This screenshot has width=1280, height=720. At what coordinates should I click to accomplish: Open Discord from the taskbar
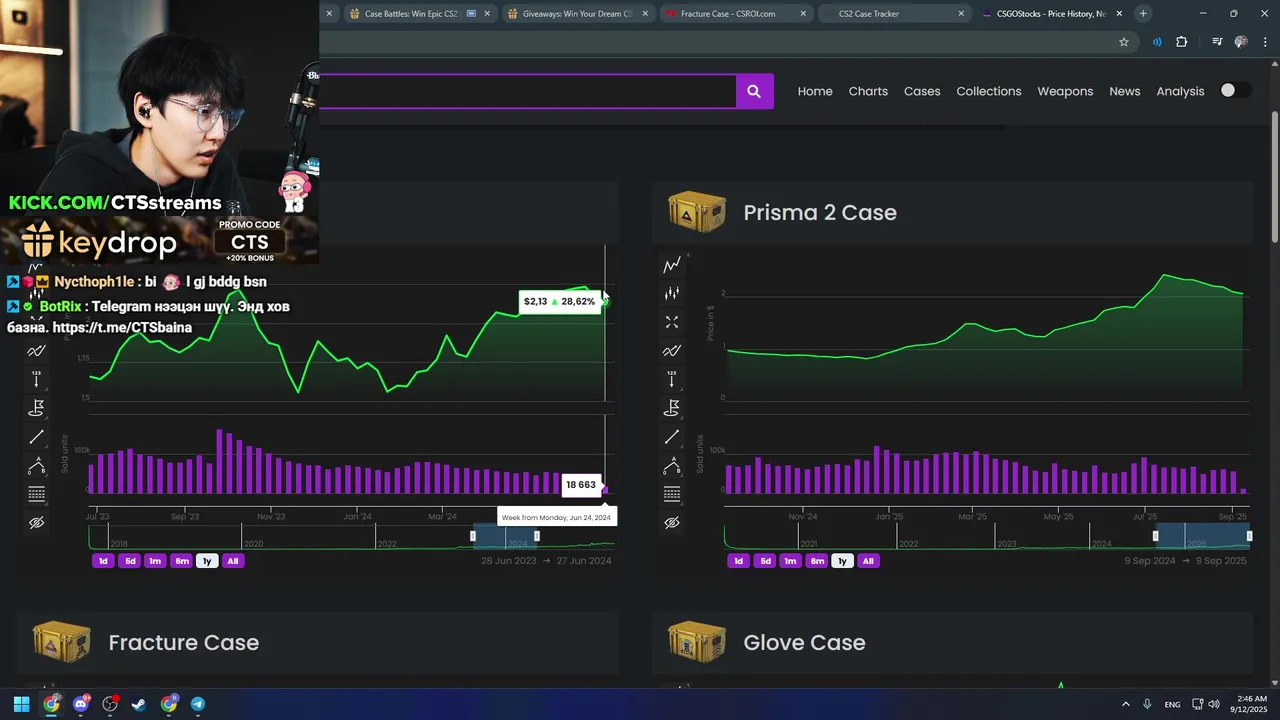coord(81,704)
